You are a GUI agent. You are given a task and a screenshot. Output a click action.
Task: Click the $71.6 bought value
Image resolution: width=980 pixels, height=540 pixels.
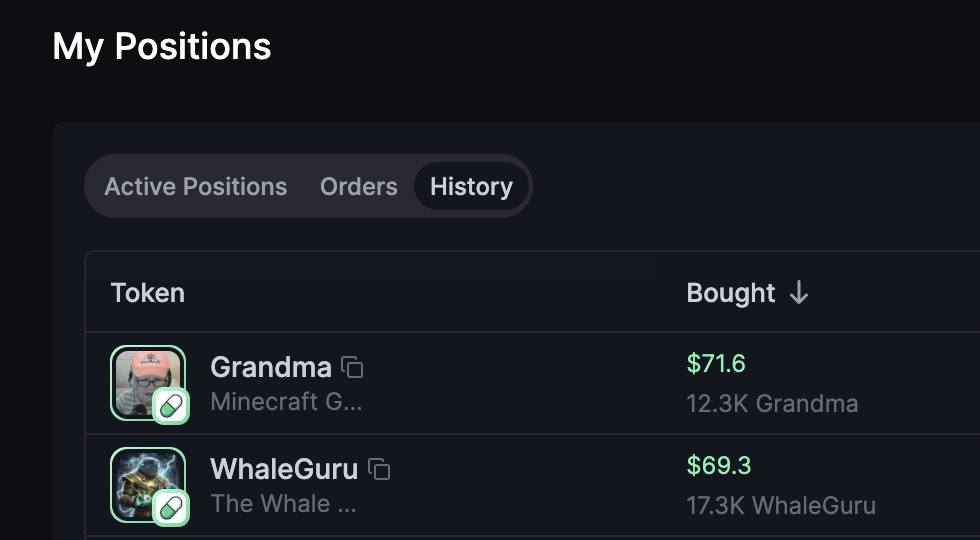click(716, 363)
